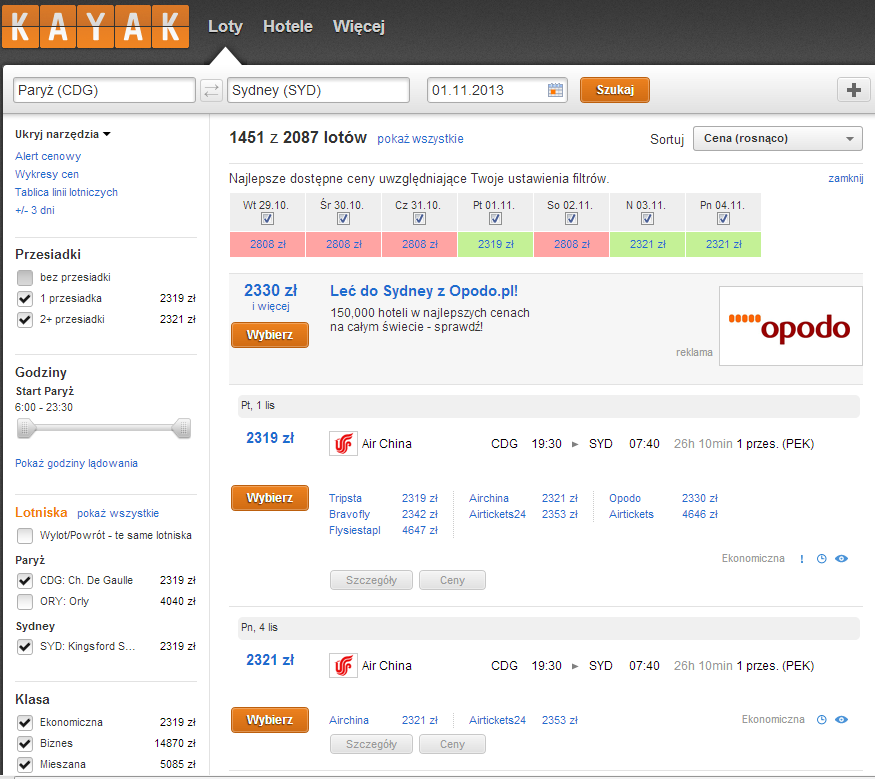Expand the Szczegóły of the first flight
This screenshot has width=875, height=779.
coord(371,580)
